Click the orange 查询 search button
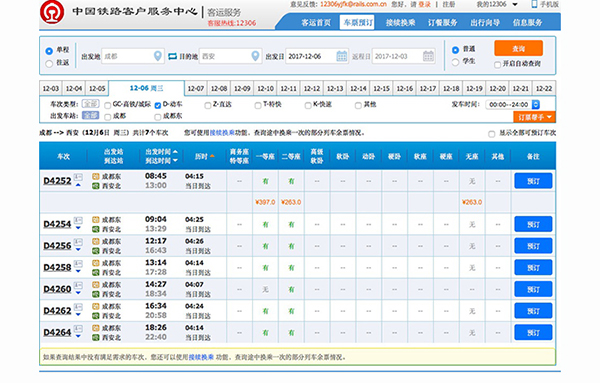This screenshot has height=383, width=600. coord(518,49)
